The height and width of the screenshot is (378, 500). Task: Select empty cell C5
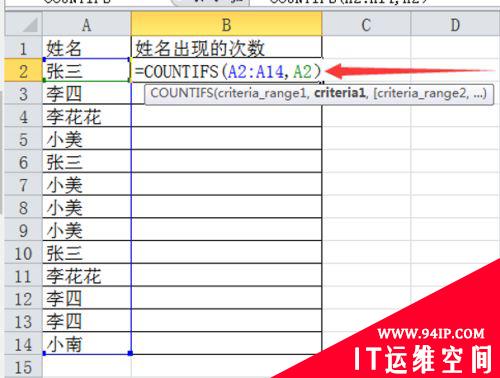(x=366, y=139)
